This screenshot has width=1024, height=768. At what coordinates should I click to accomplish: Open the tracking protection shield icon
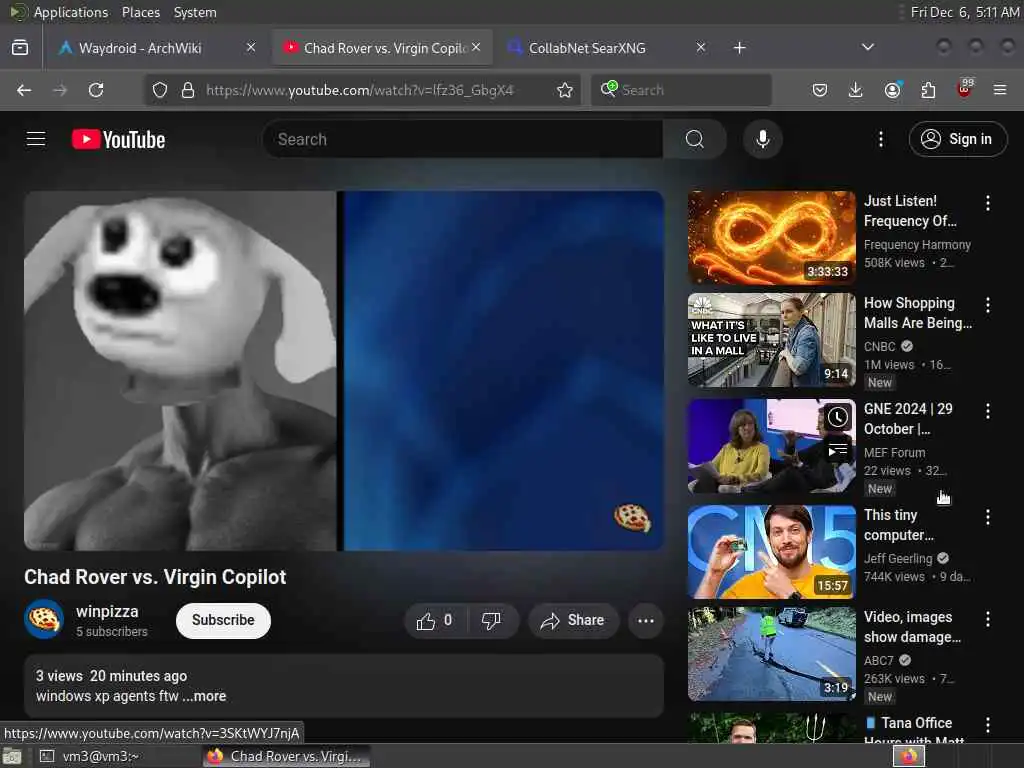160,90
